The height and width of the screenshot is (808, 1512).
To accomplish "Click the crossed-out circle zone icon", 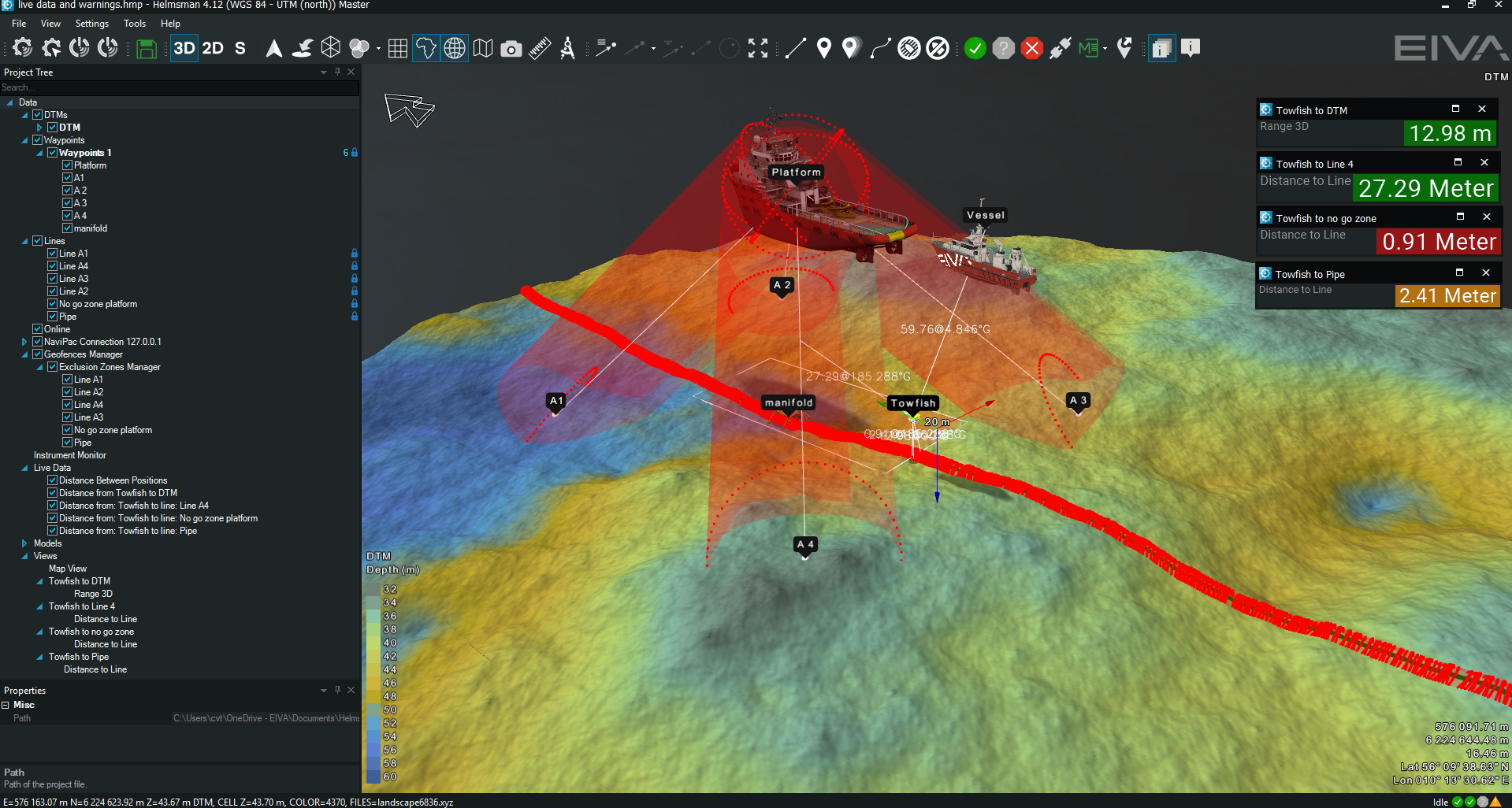I will [x=938, y=49].
